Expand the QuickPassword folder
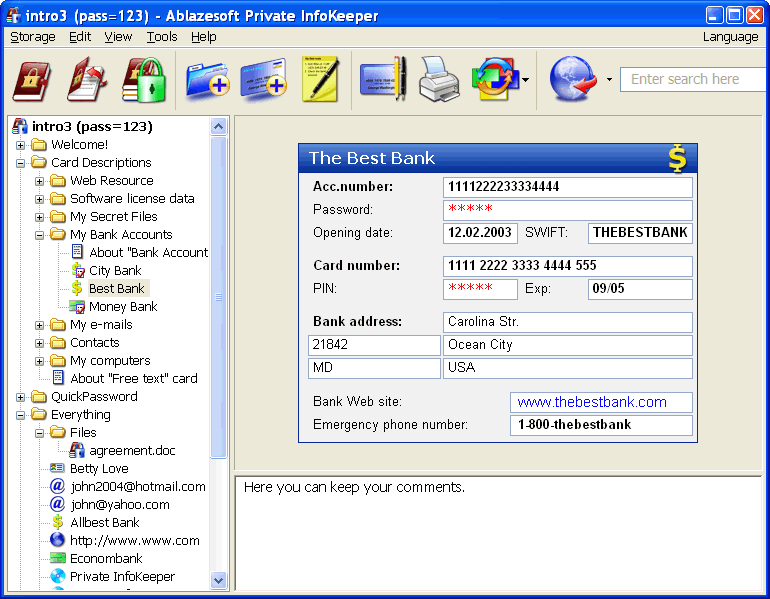This screenshot has height=599, width=770. [x=20, y=397]
